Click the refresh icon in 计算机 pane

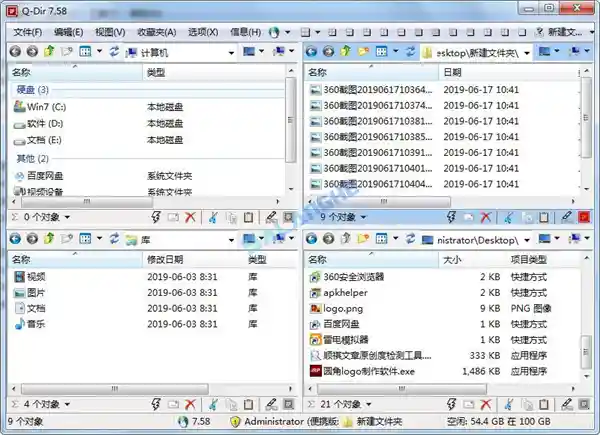coord(113,51)
